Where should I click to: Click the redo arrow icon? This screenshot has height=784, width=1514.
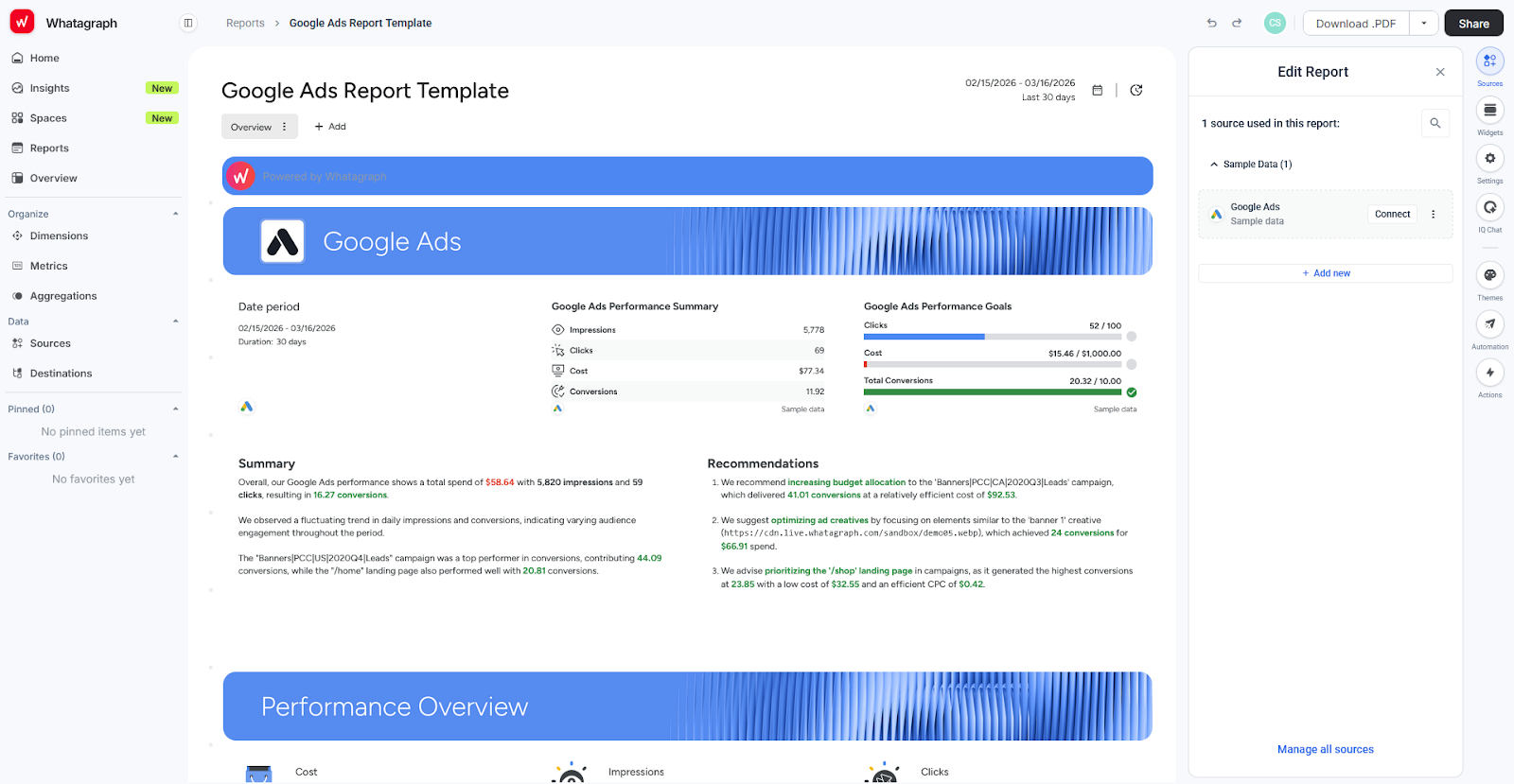coord(1237,23)
